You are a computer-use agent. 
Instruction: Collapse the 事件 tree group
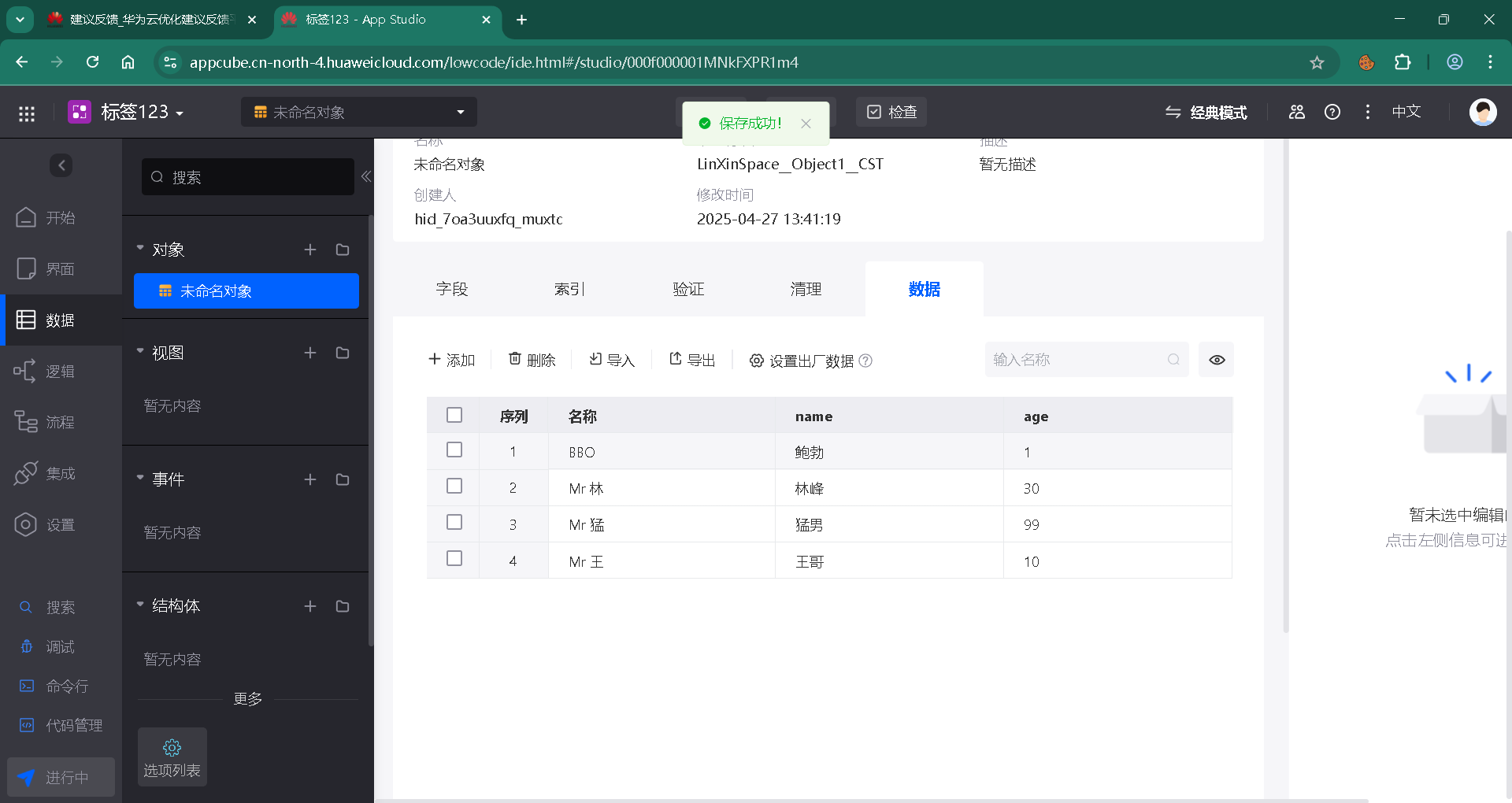click(140, 479)
